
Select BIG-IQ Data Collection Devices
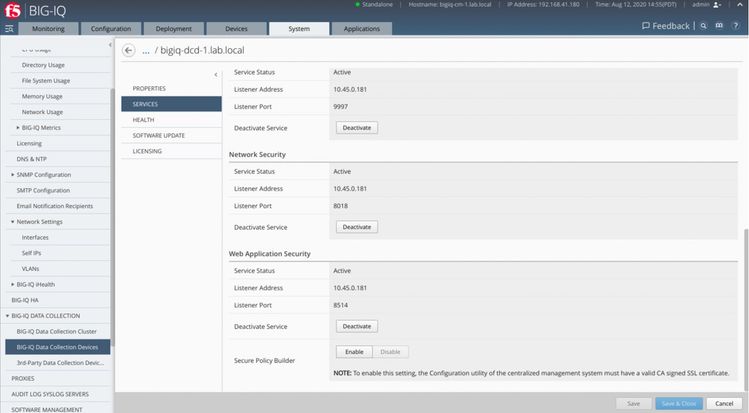point(58,347)
